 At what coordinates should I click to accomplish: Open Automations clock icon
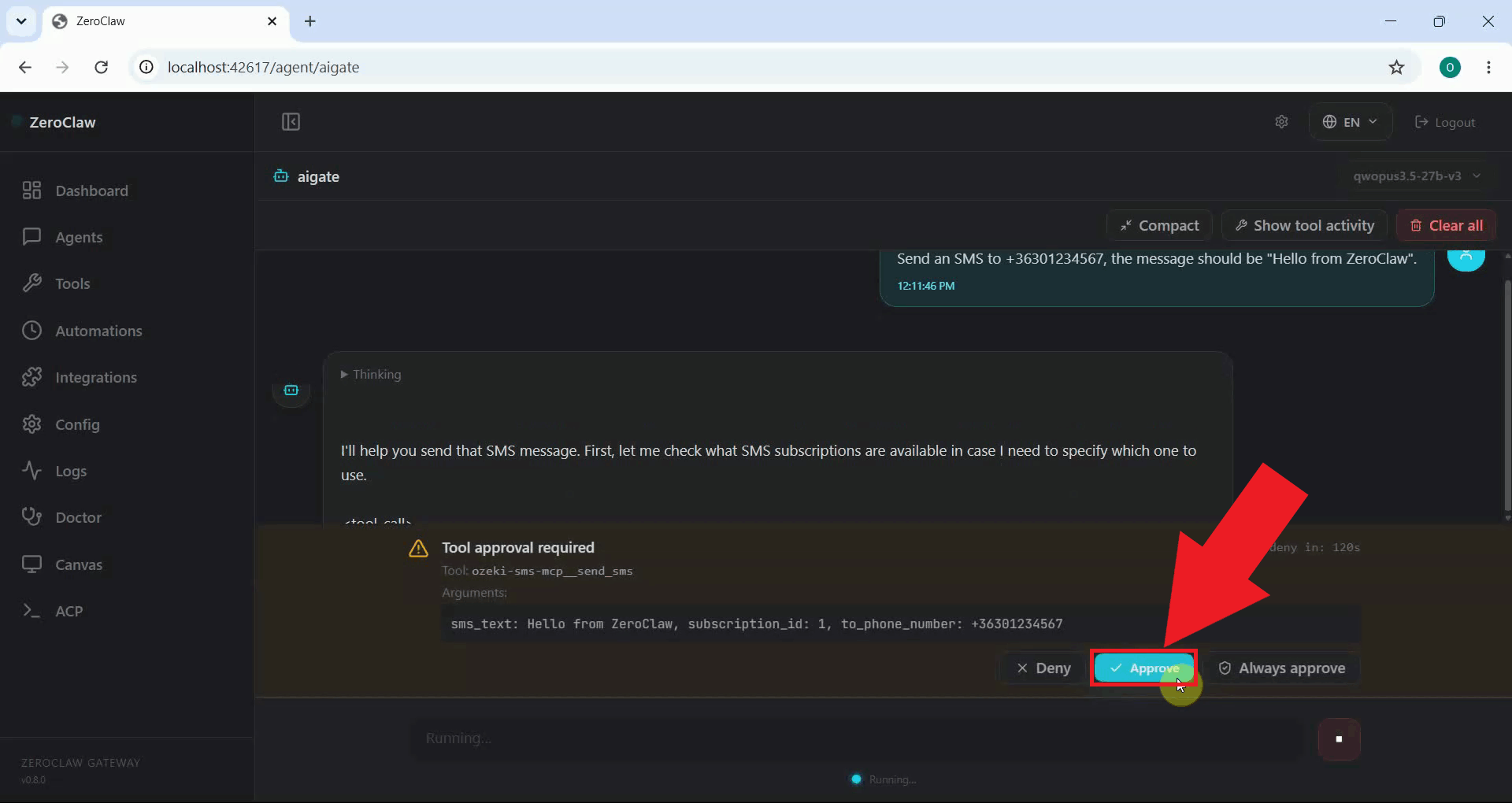pos(31,331)
